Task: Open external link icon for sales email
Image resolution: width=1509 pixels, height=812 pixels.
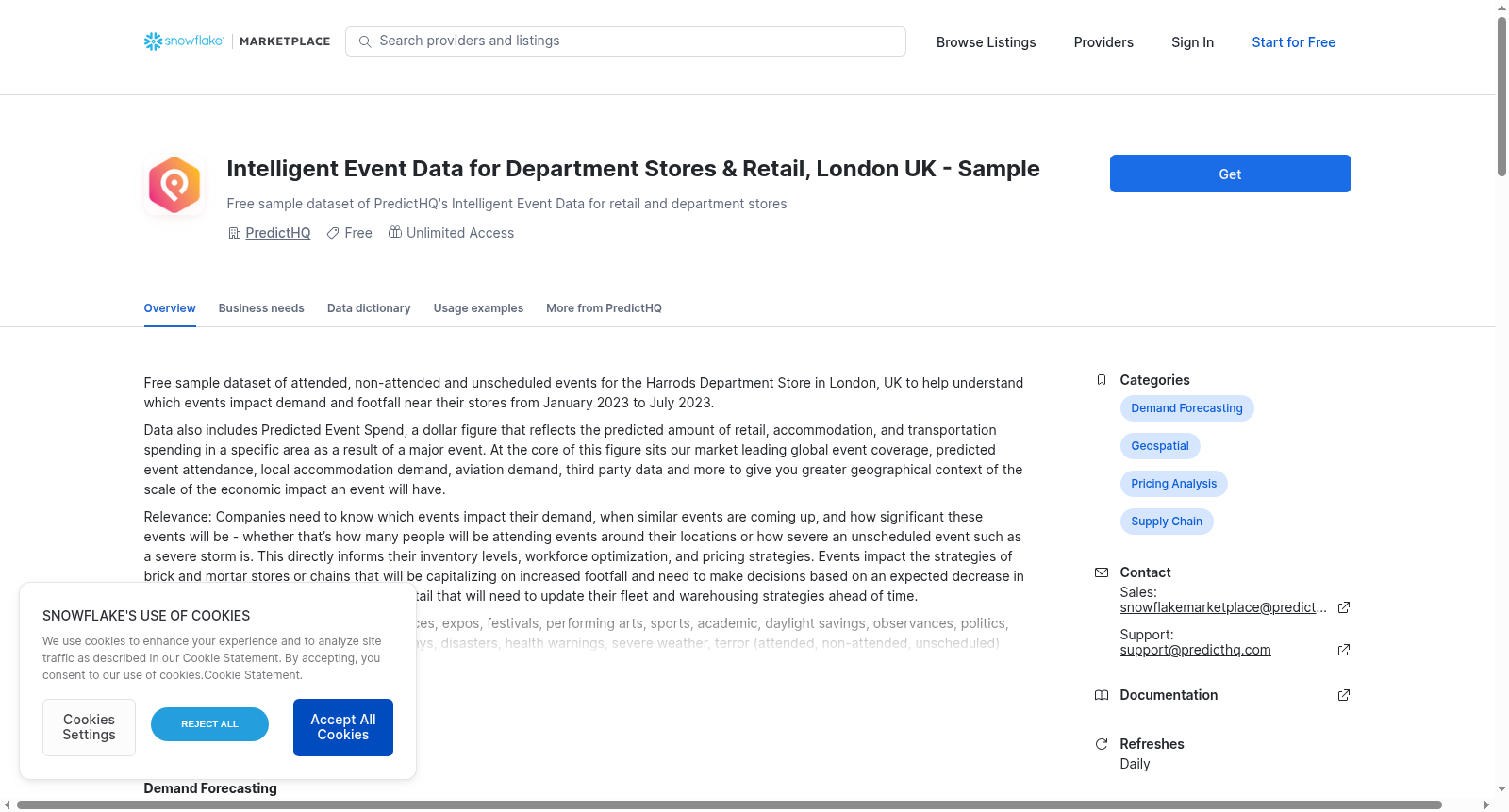Action: pos(1344,607)
